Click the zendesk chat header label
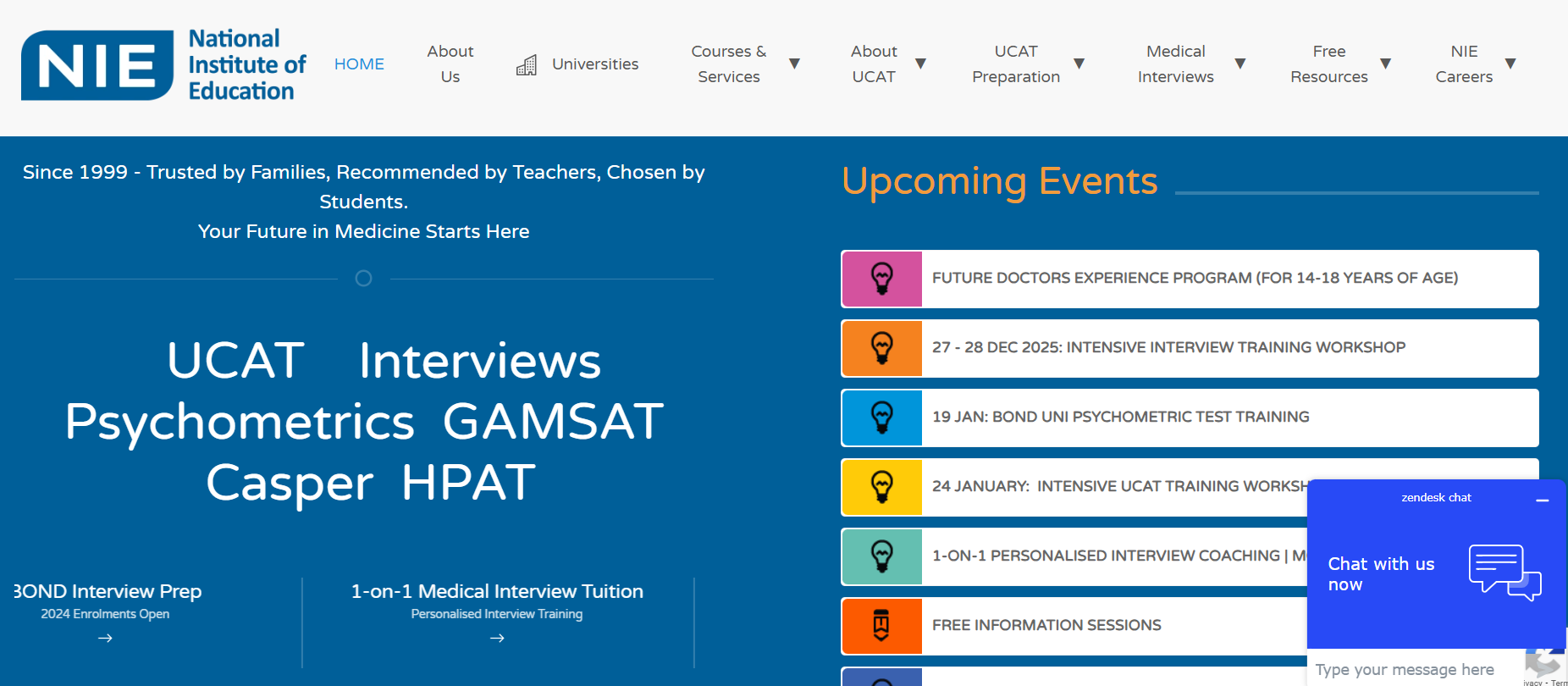The image size is (1568, 686). [x=1436, y=497]
